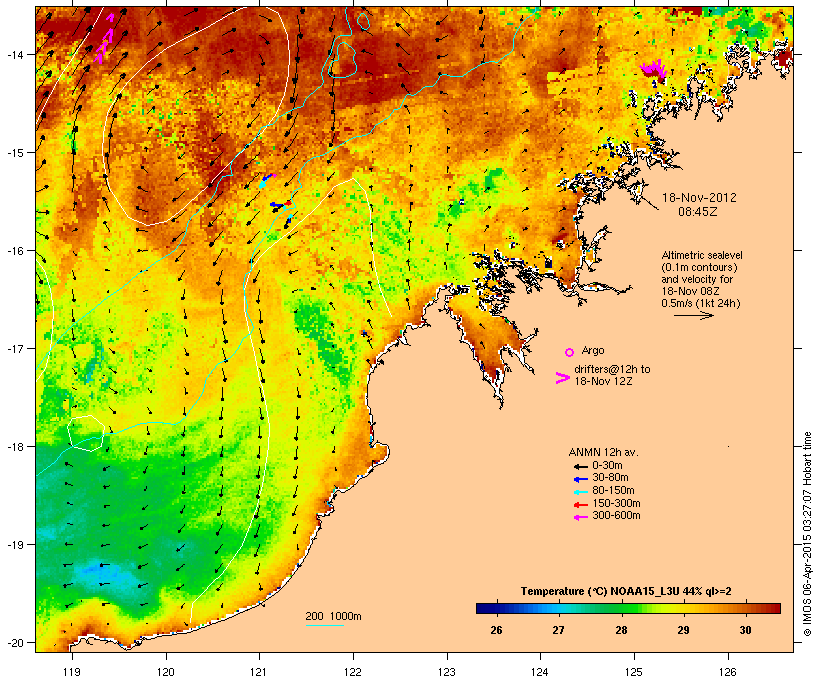Click the longitude axis label '126'

click(x=727, y=672)
